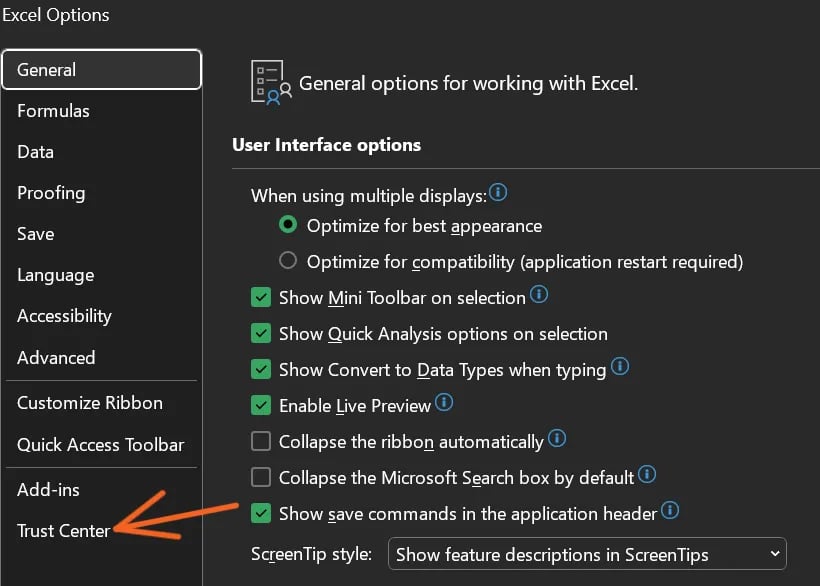Enable Collapse the ribbon automatically checkbox
This screenshot has width=820, height=586.
pos(261,441)
